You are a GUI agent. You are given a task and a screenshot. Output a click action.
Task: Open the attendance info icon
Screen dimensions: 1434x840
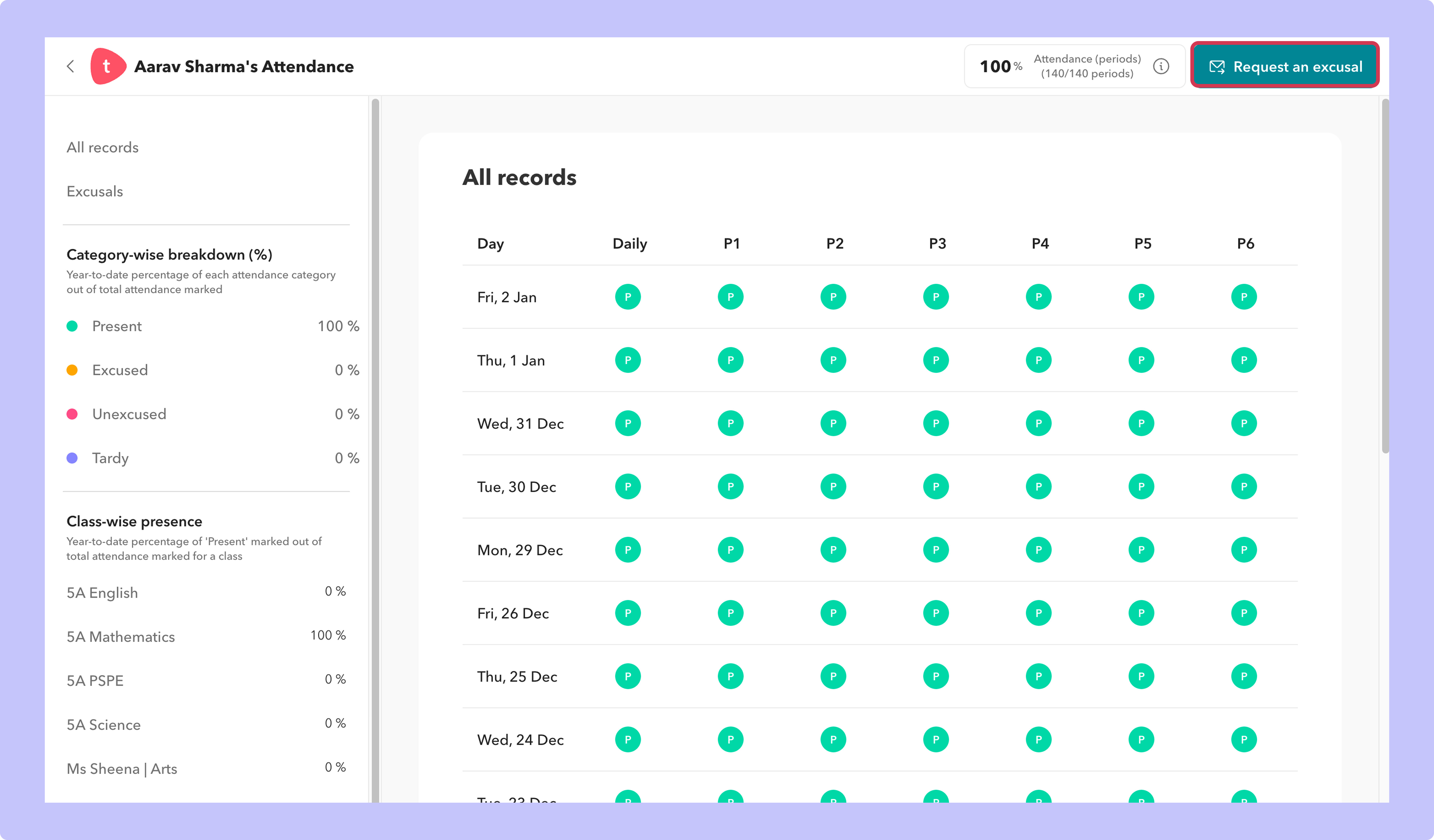(x=1161, y=66)
